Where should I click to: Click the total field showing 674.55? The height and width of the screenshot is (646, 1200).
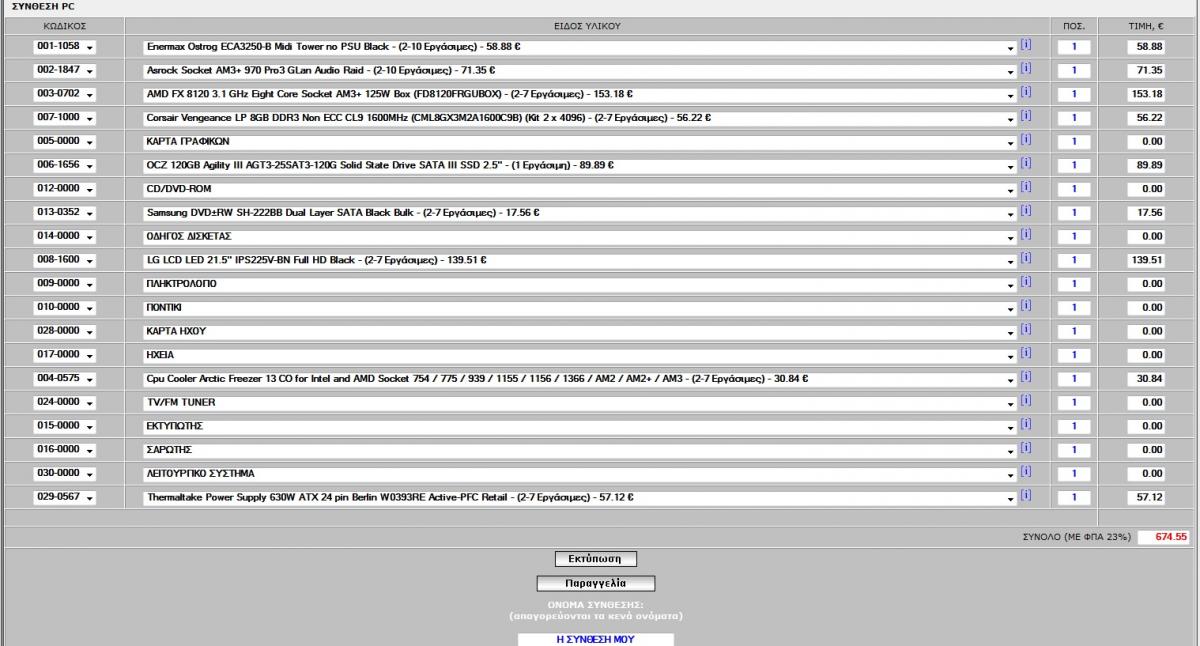pyautogui.click(x=1163, y=537)
